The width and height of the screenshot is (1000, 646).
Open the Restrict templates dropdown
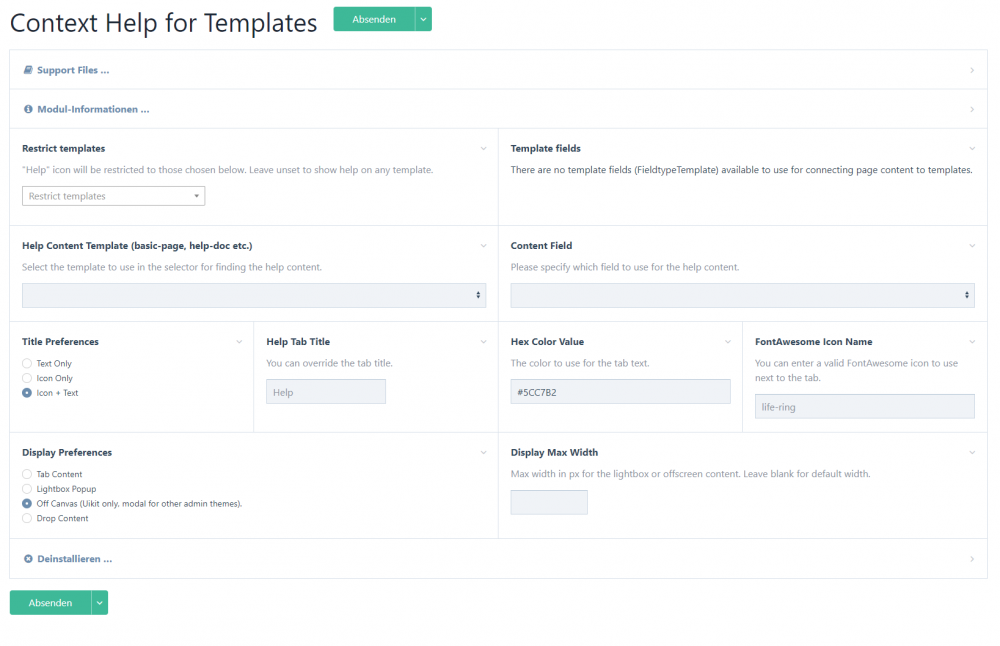[x=113, y=196]
